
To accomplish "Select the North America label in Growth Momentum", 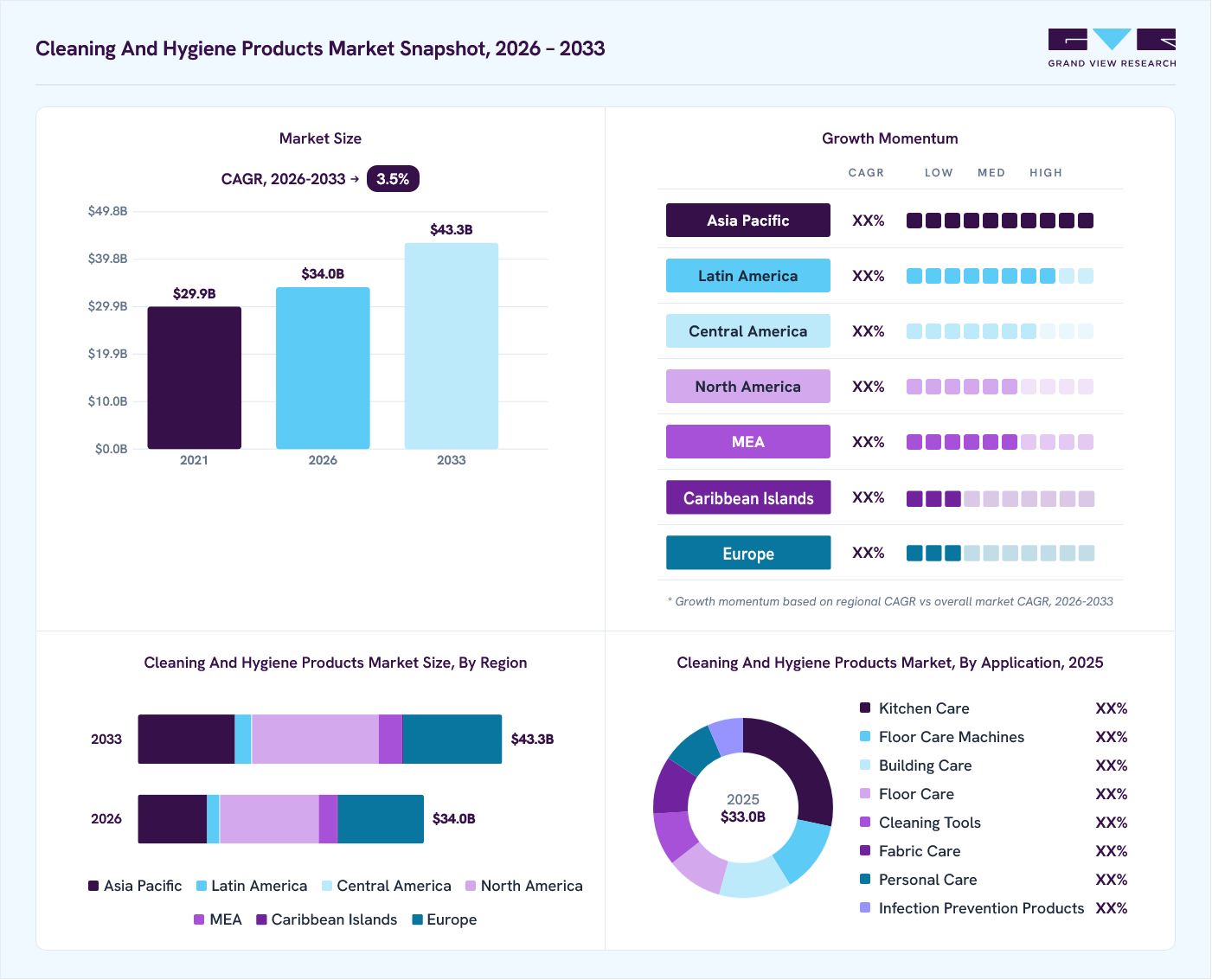I will [x=748, y=387].
